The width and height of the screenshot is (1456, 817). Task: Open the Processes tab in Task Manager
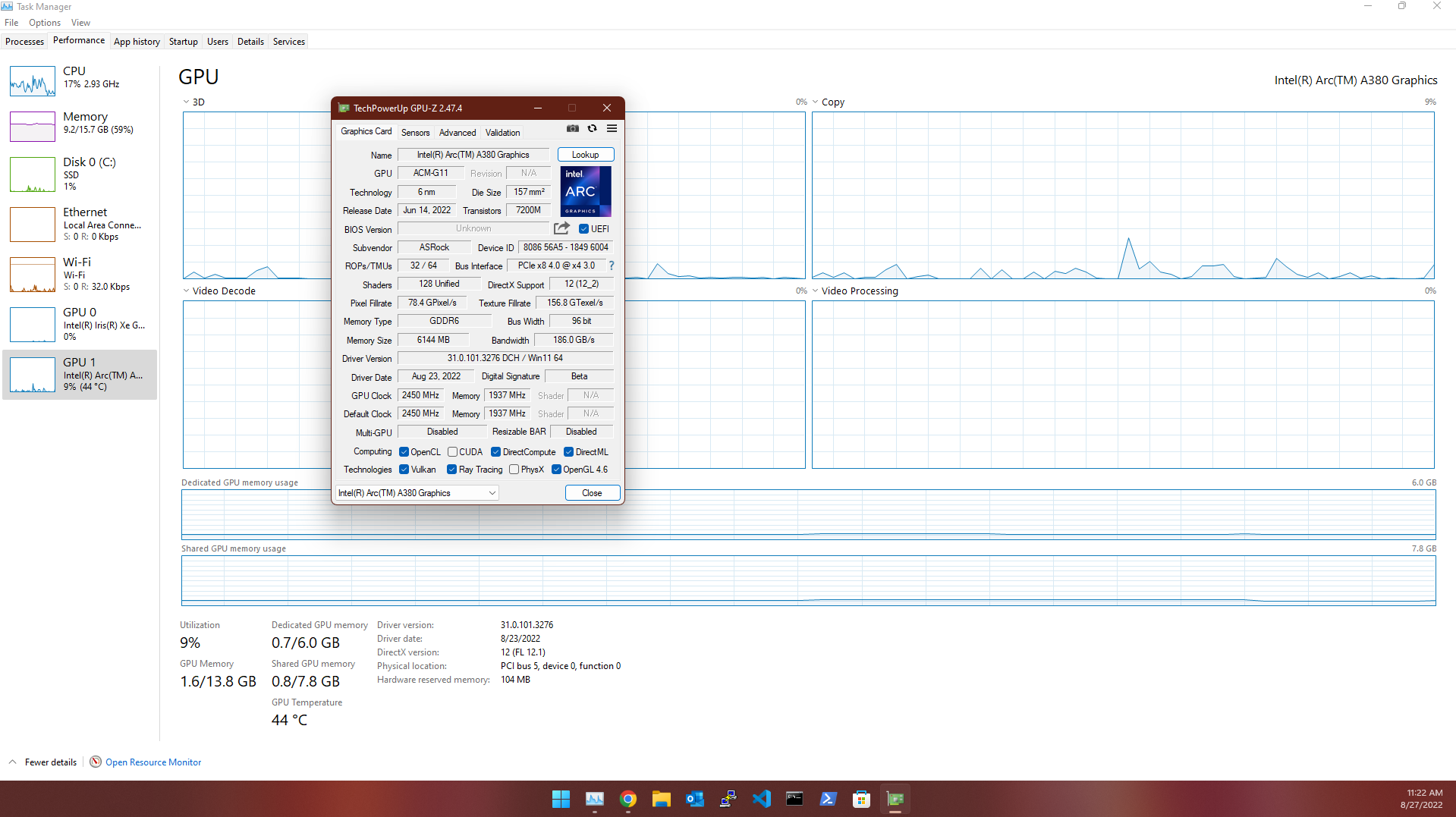coord(24,42)
